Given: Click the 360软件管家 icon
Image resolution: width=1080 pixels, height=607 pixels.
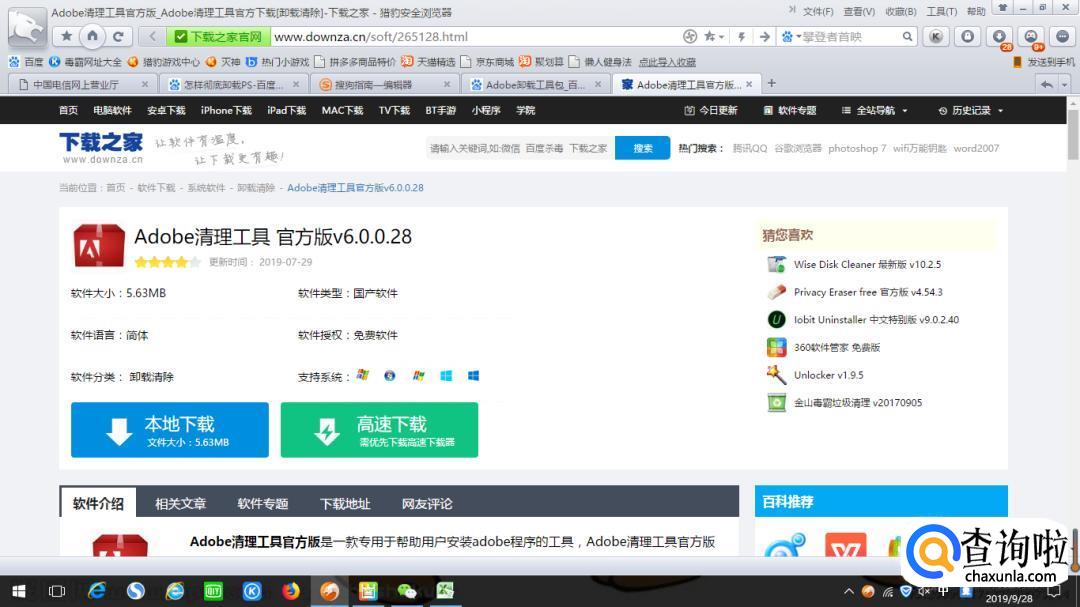Looking at the screenshot, I should (x=776, y=347).
